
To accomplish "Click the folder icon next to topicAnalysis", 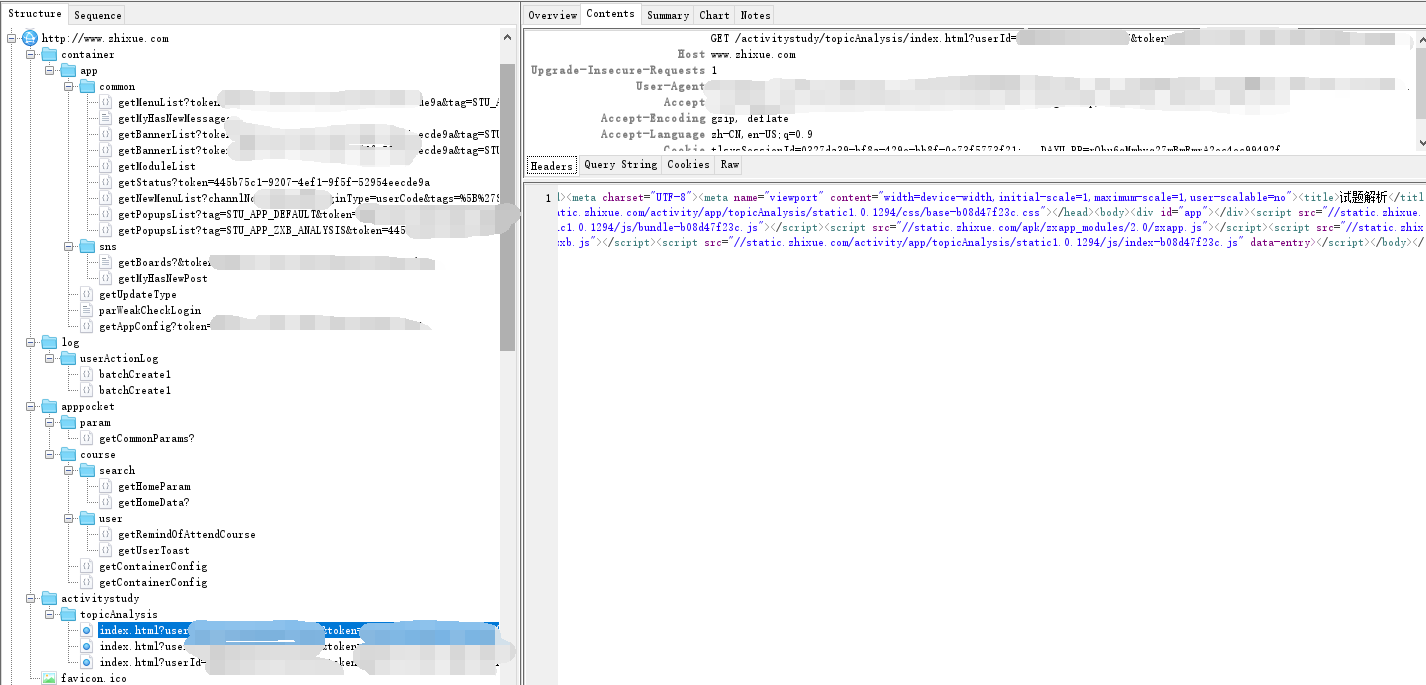I will [68, 614].
